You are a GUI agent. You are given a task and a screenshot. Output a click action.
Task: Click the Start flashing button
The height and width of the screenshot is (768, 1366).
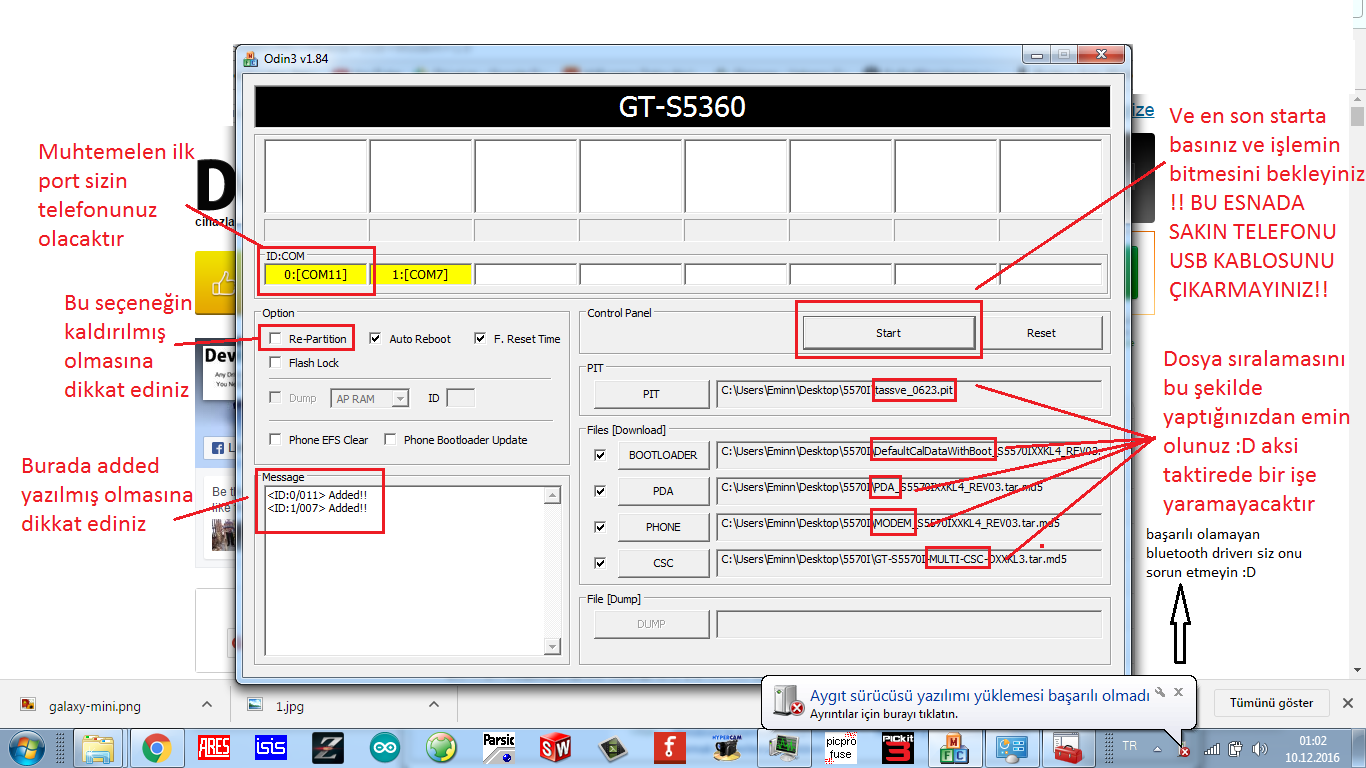889,333
